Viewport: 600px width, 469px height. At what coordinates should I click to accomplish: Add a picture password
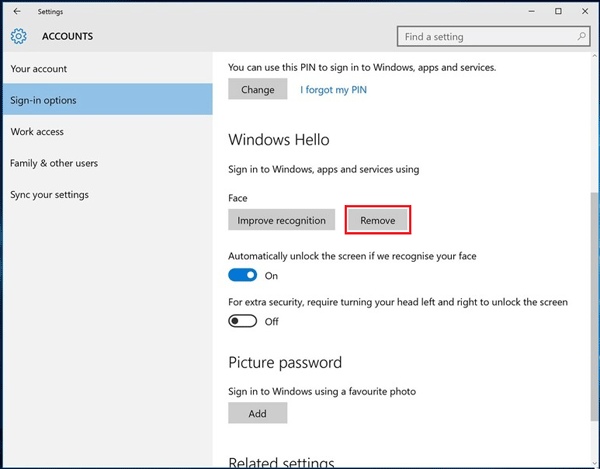(258, 413)
